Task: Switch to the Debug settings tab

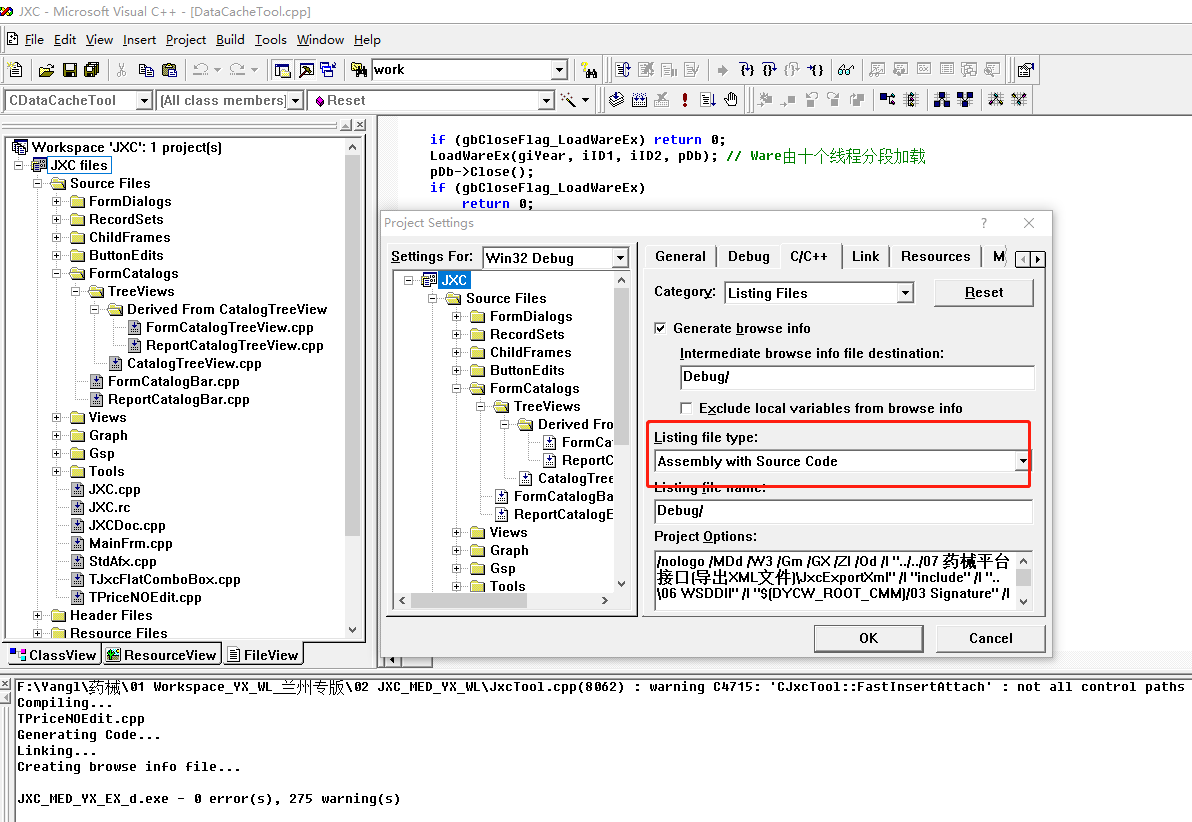Action: [x=749, y=256]
